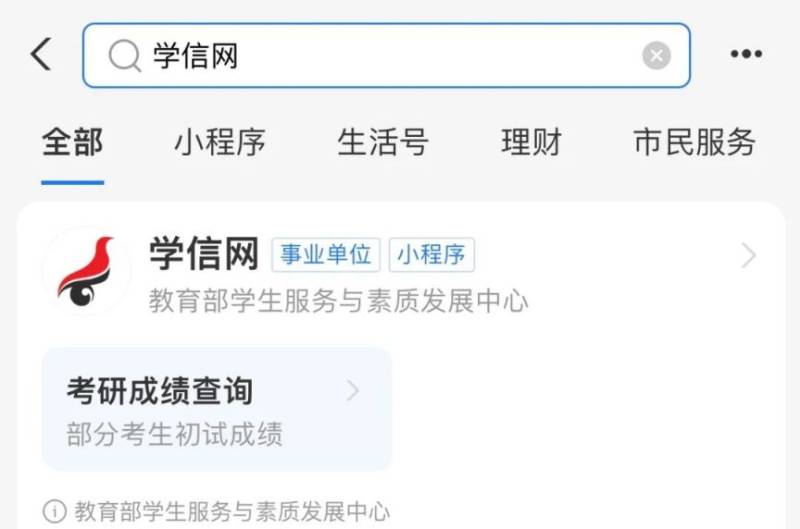800x529 pixels.
Task: Tap 教育部学生服务与素质发展中心 subtitle under 学信网
Action: [x=338, y=300]
